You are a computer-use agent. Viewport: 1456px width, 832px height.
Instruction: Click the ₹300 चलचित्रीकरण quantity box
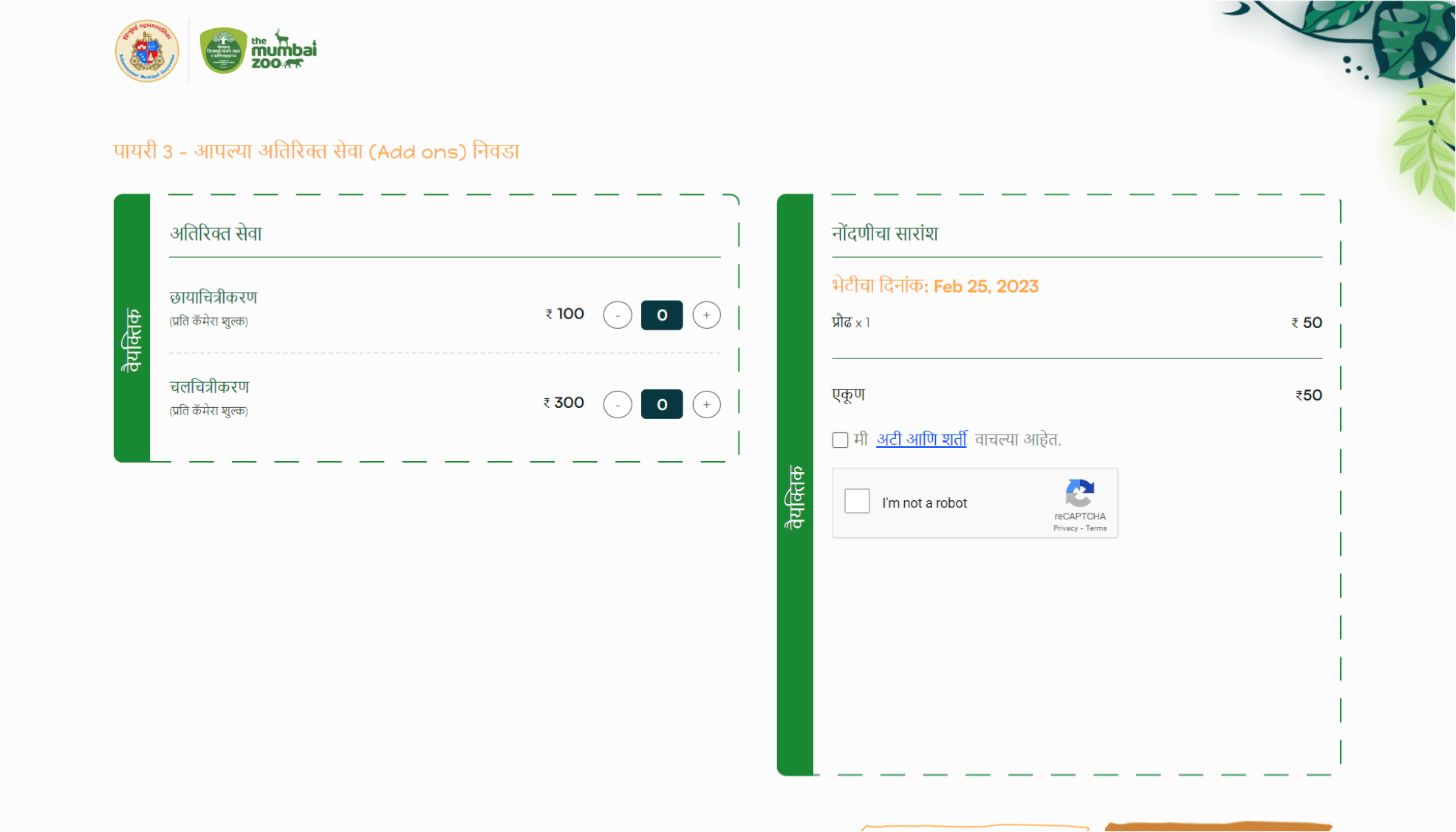[661, 404]
